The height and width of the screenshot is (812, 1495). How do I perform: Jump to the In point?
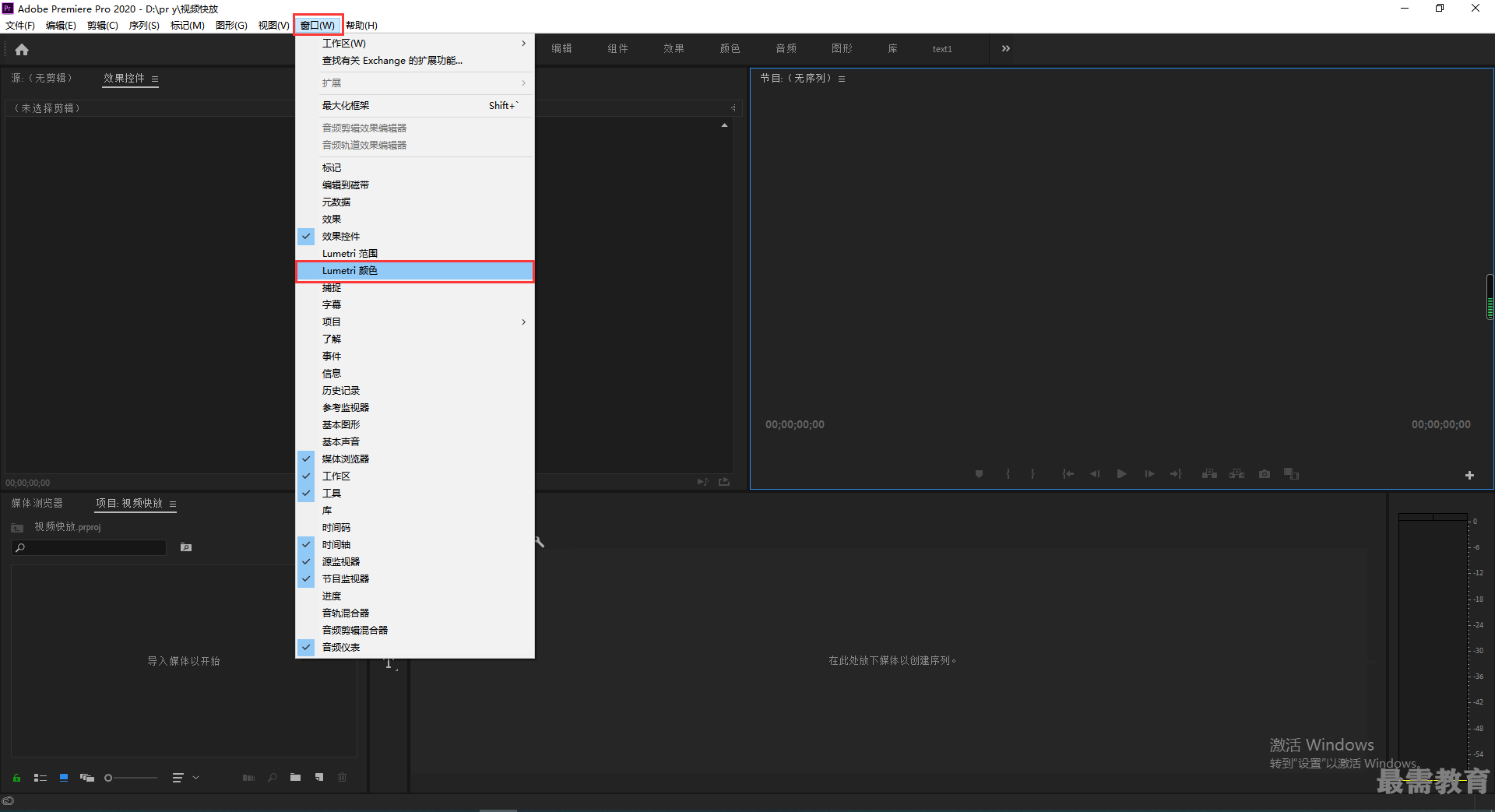[x=1068, y=473]
